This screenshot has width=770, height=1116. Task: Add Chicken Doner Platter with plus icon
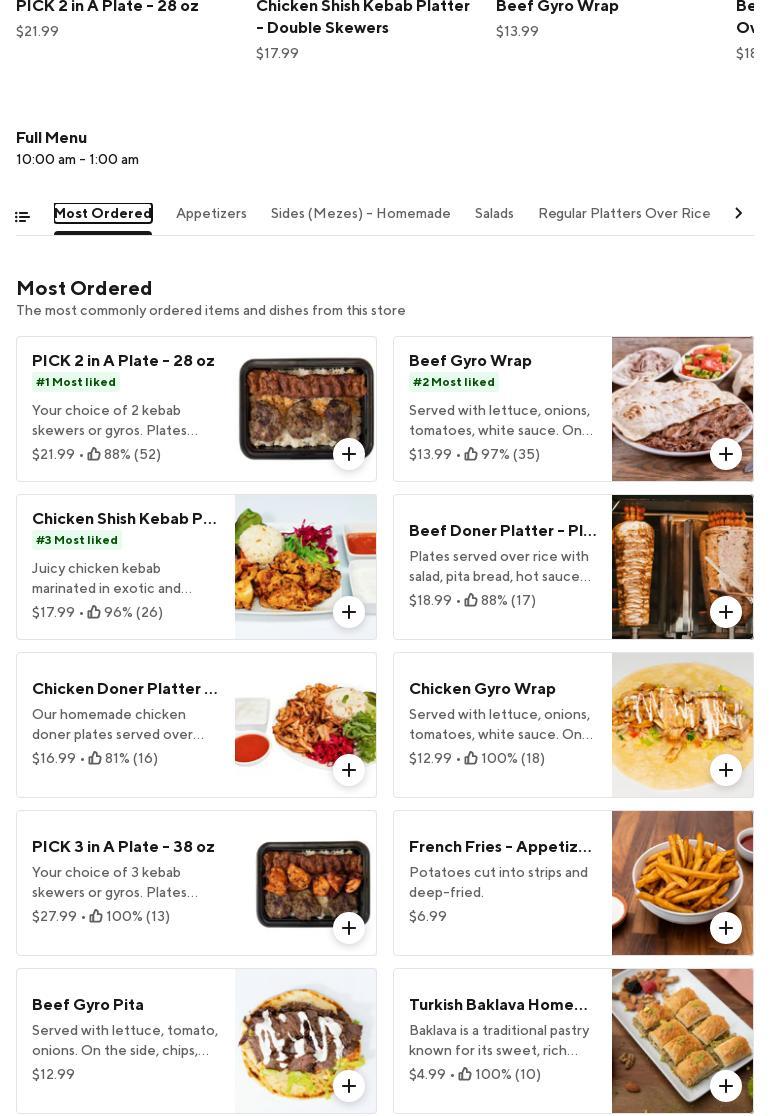coord(349,770)
